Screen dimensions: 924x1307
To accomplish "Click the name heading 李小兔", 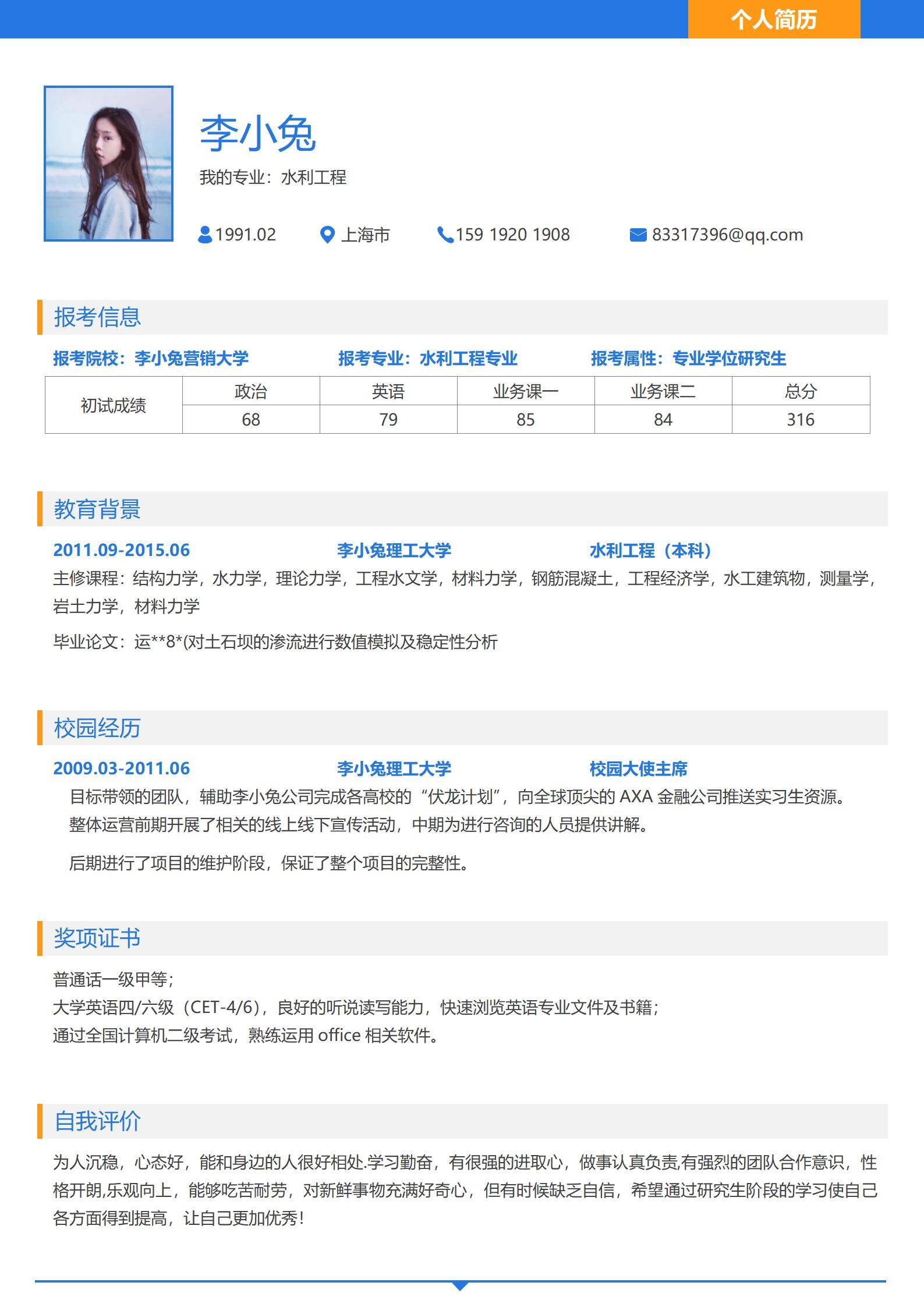I will coord(258,134).
